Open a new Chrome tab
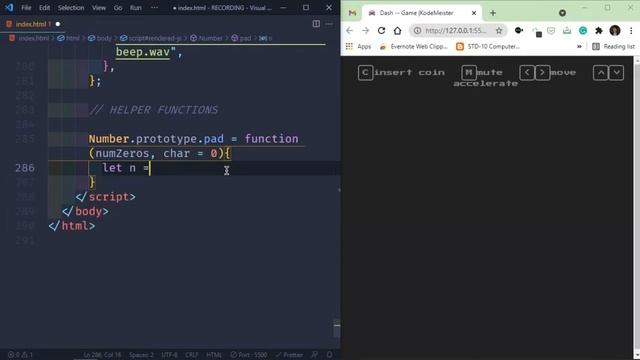The height and width of the screenshot is (360, 640). pyautogui.click(x=493, y=13)
